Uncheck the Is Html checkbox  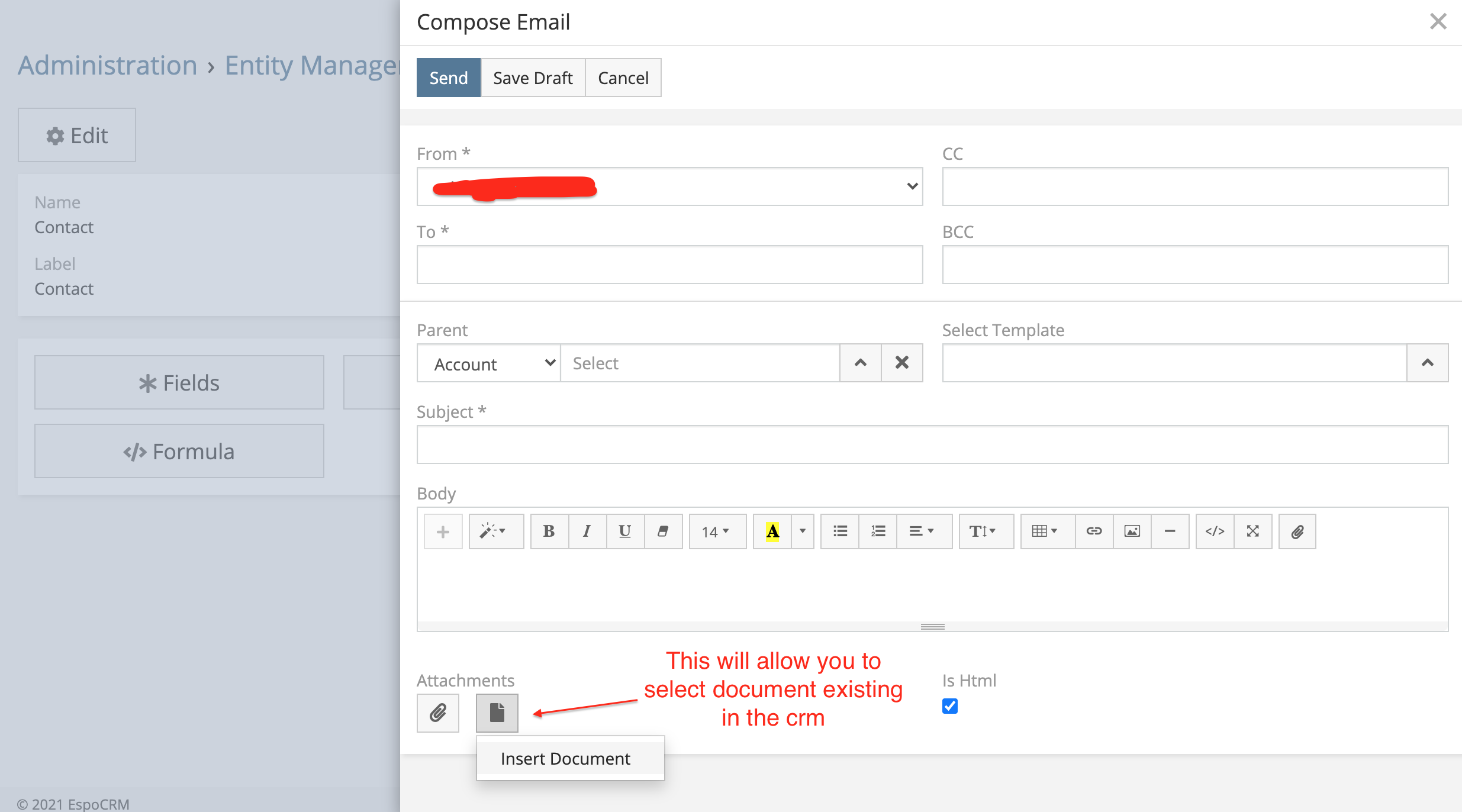[x=949, y=706]
